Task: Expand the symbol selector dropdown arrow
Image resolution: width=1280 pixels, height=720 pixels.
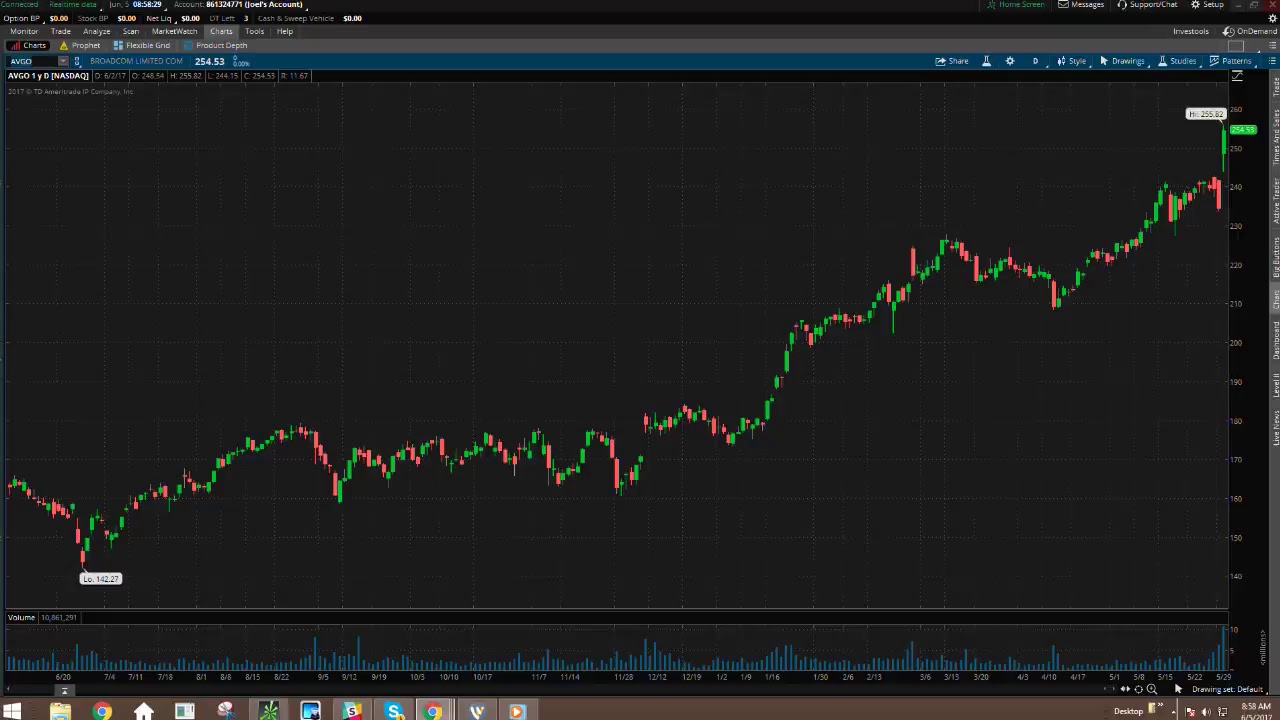Action: 63,61
